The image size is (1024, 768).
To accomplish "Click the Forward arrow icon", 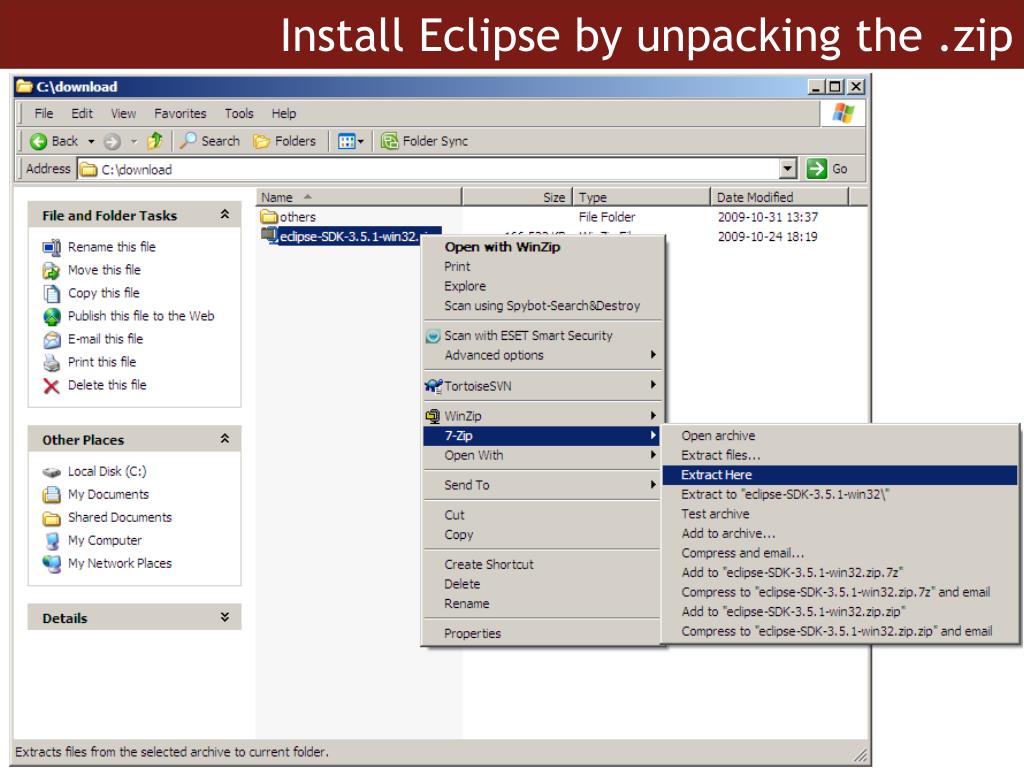I will coord(112,141).
